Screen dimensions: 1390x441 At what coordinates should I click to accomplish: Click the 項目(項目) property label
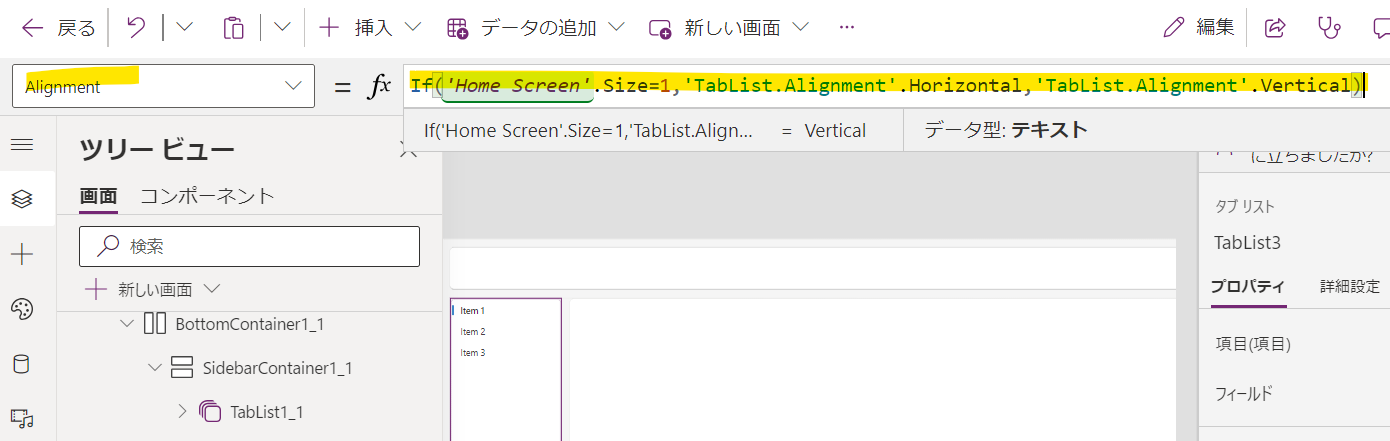pos(1253,344)
